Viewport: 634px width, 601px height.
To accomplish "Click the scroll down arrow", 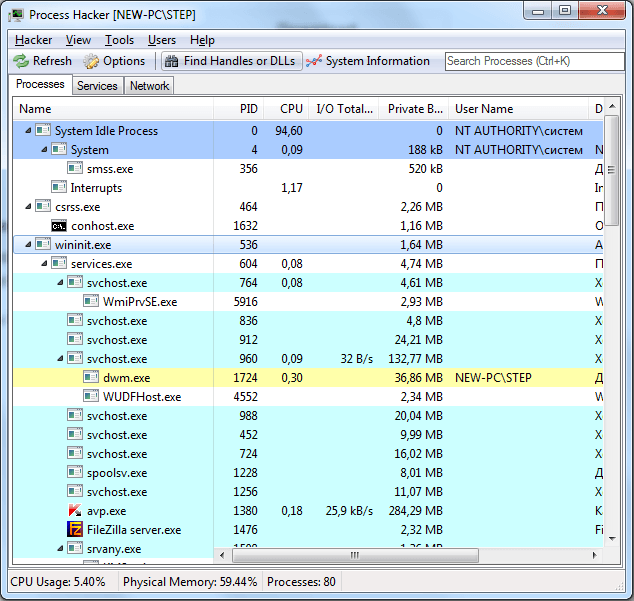I will click(x=612, y=538).
